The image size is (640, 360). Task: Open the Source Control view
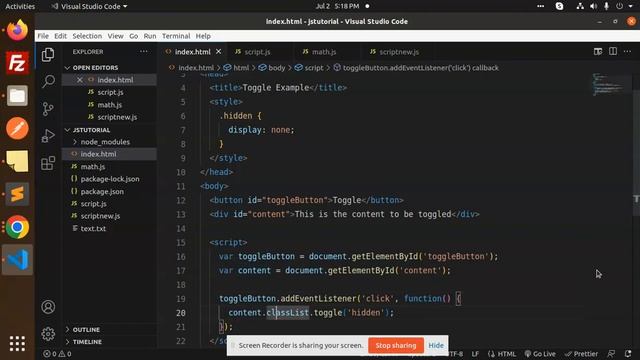tap(48, 109)
